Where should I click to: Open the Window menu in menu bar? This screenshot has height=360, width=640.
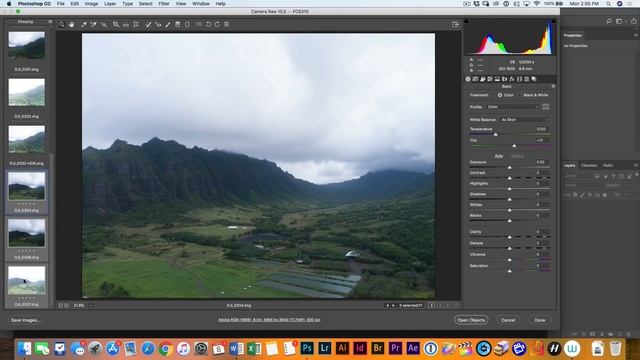tap(200, 4)
